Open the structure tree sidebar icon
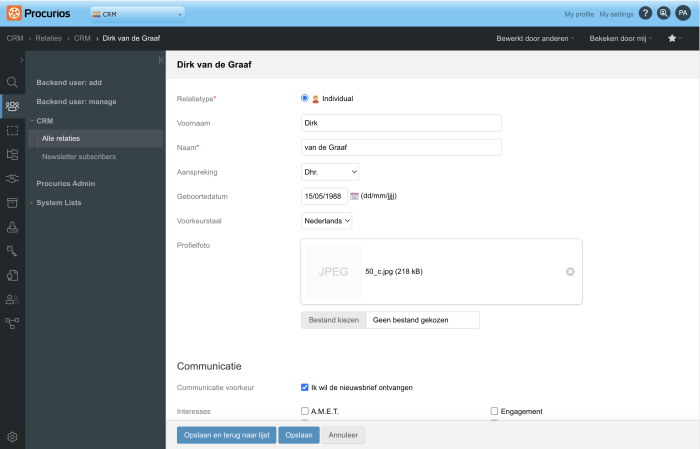 click(12, 154)
